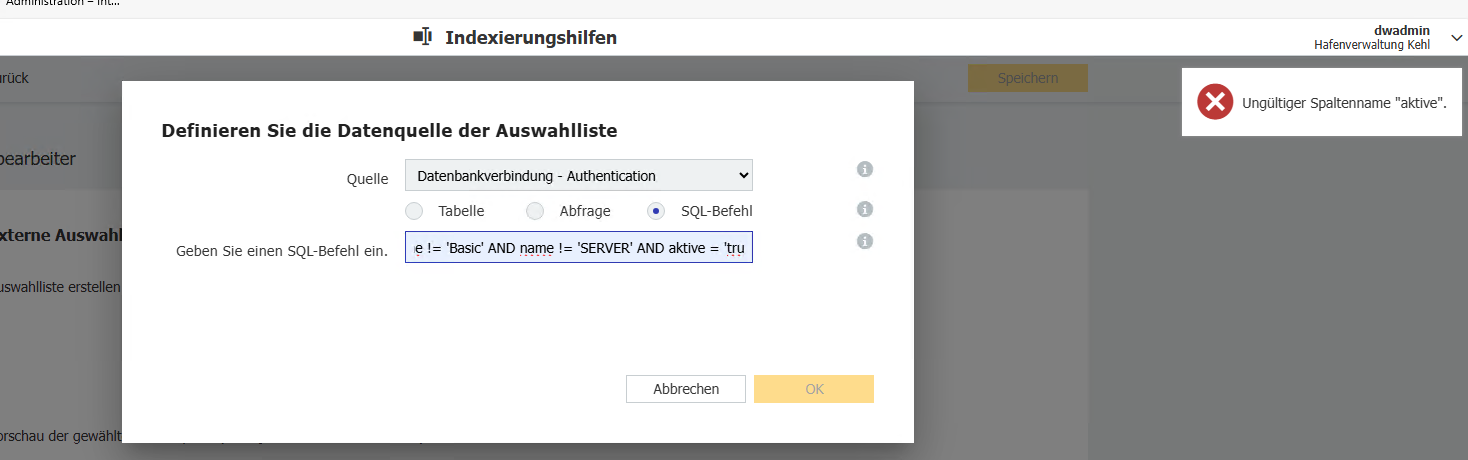
Task: Select the Tabelle radio button
Action: [x=414, y=211]
